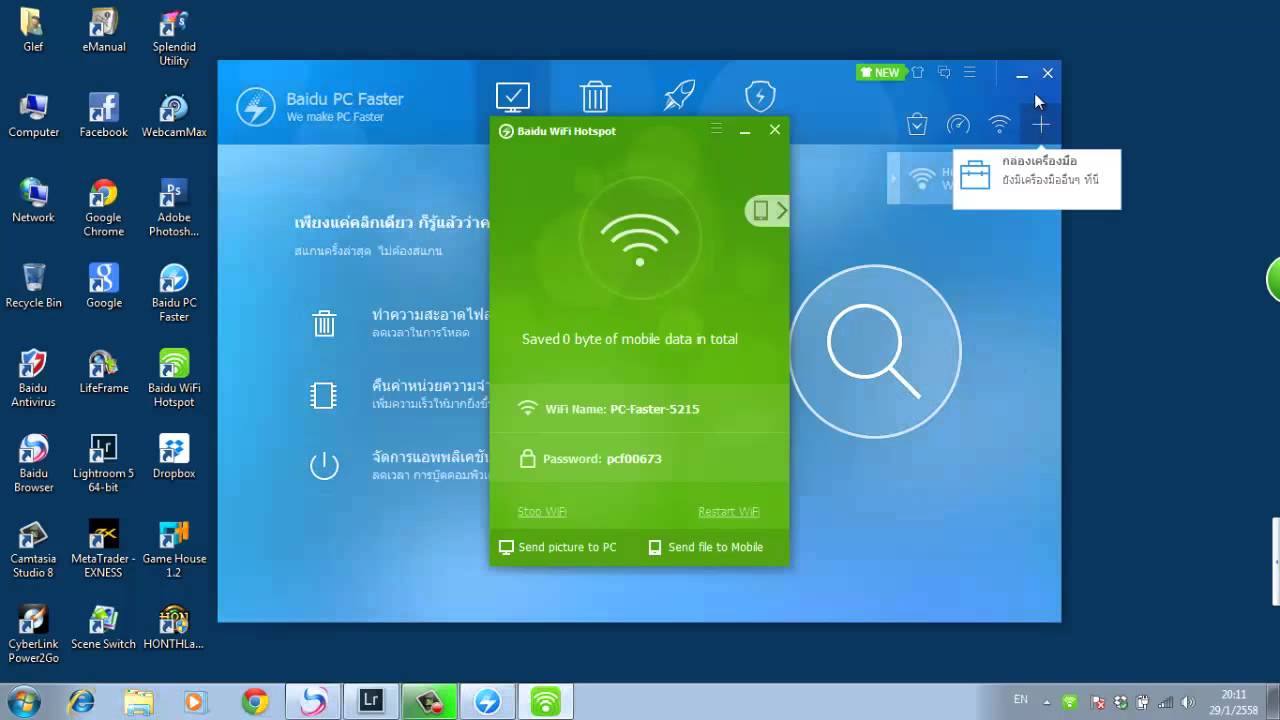Open the Checkup monitor tab in PC Faster
Image resolution: width=1280 pixels, height=720 pixels.
(x=513, y=97)
